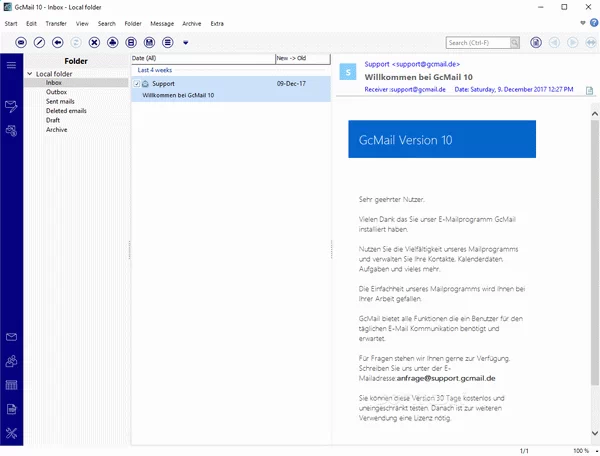Open the Message menu

[x=162, y=24]
